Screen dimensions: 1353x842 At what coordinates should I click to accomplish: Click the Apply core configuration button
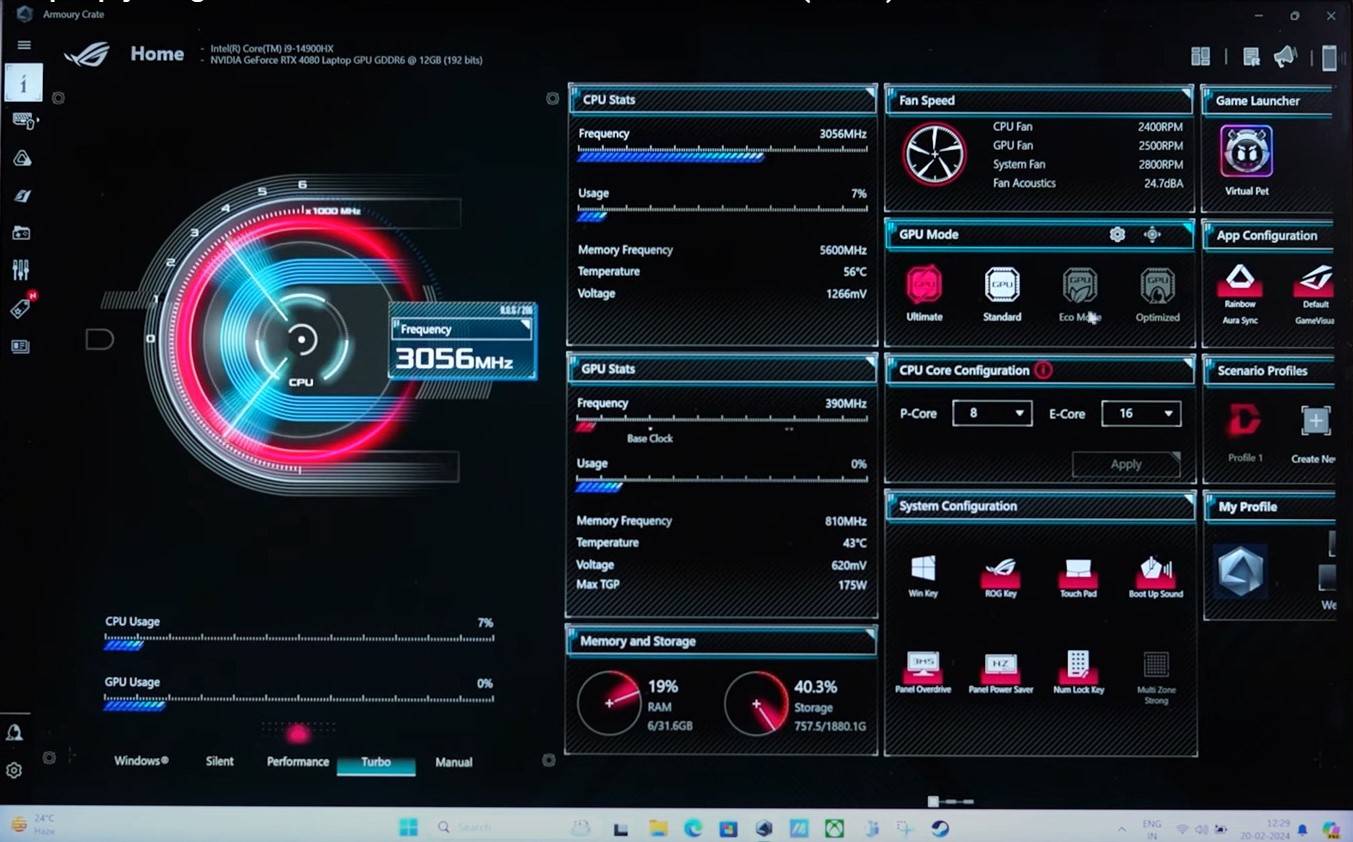(x=1125, y=464)
